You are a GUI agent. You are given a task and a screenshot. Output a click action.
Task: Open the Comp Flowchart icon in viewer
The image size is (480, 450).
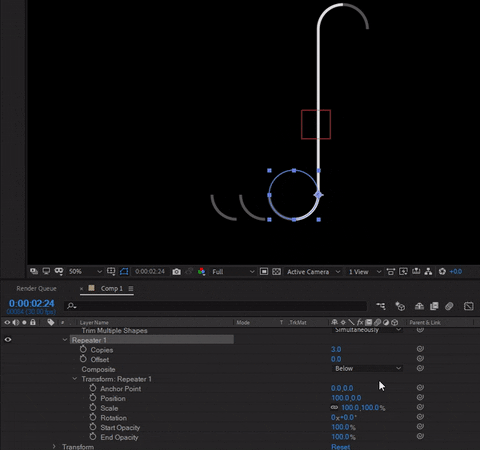[x=428, y=272]
